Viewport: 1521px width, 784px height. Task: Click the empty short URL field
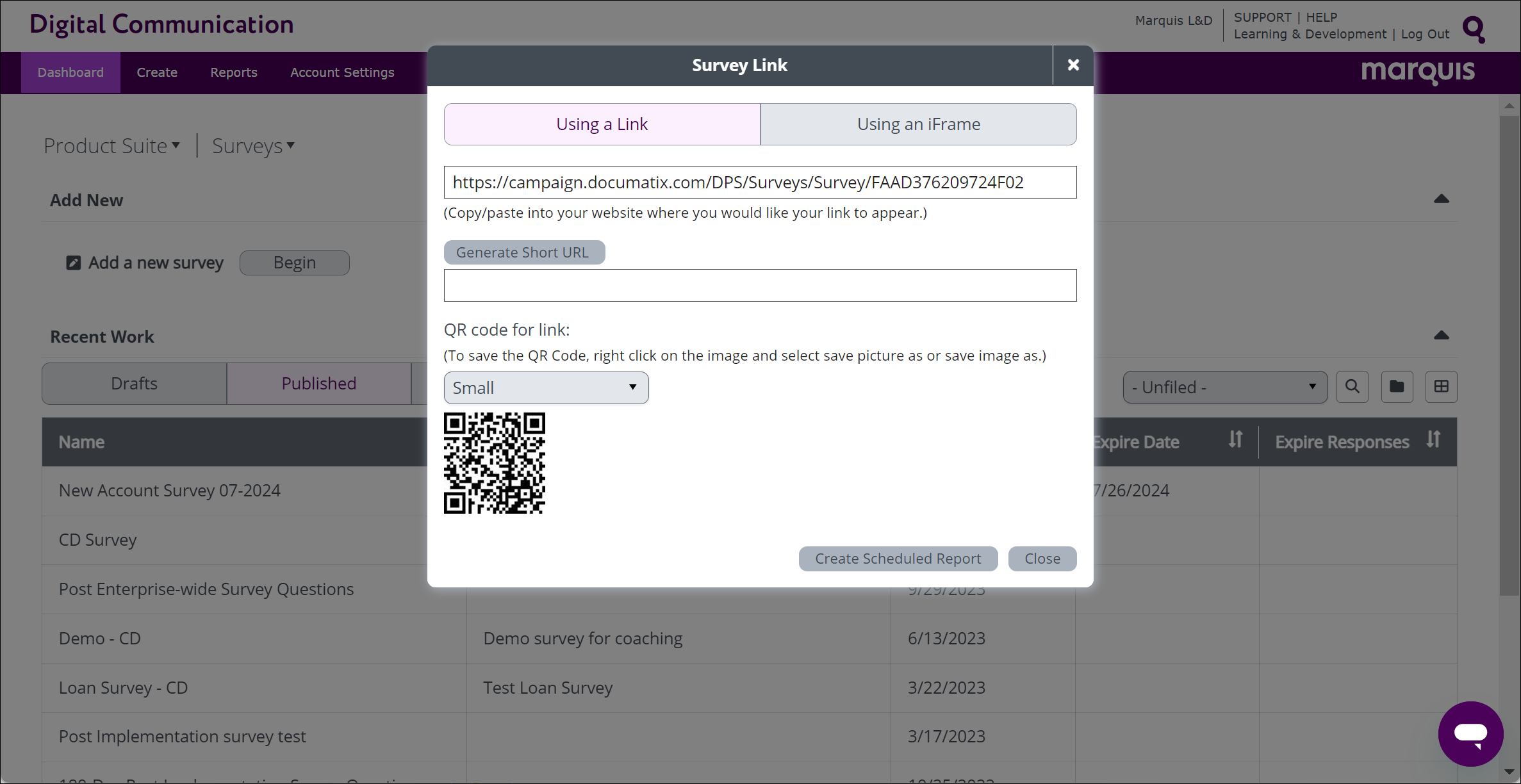pyautogui.click(x=760, y=285)
